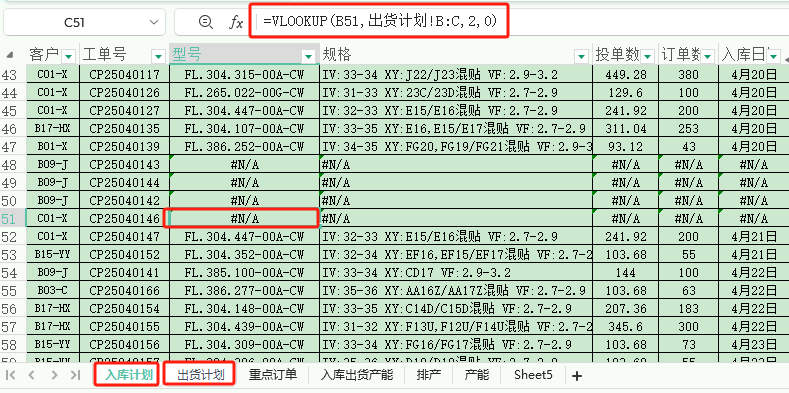This screenshot has height=393, width=789.
Task: Select model cell FL.304.352-00A-CW
Action: [x=245, y=254]
